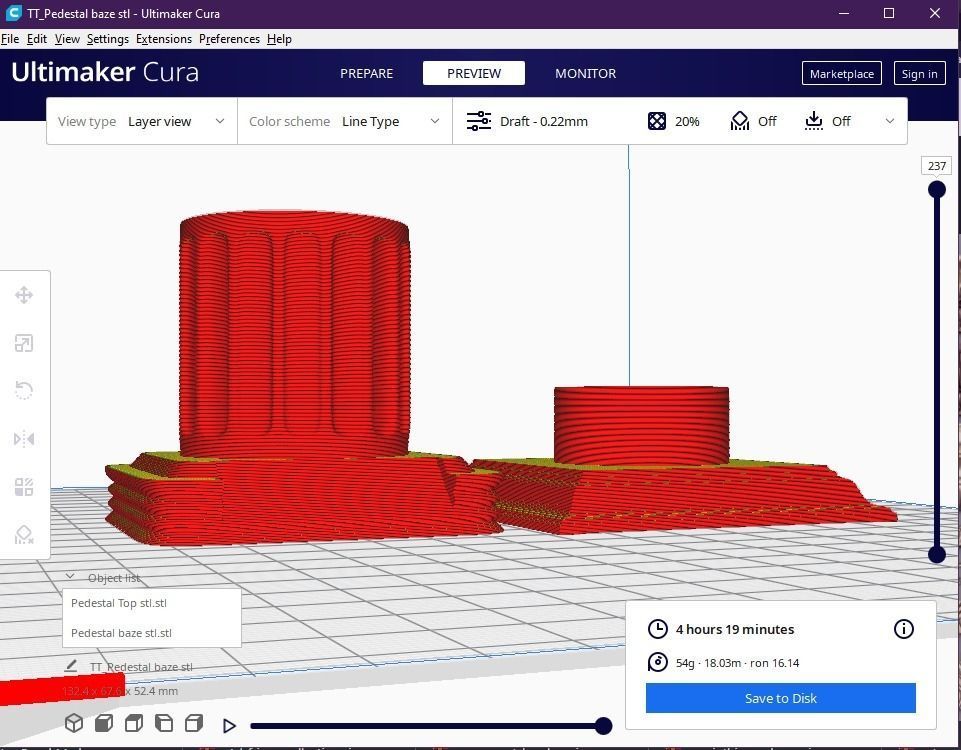Viewport: 961px width, 750px height.
Task: Open the Color scheme dropdown
Action: 345,121
